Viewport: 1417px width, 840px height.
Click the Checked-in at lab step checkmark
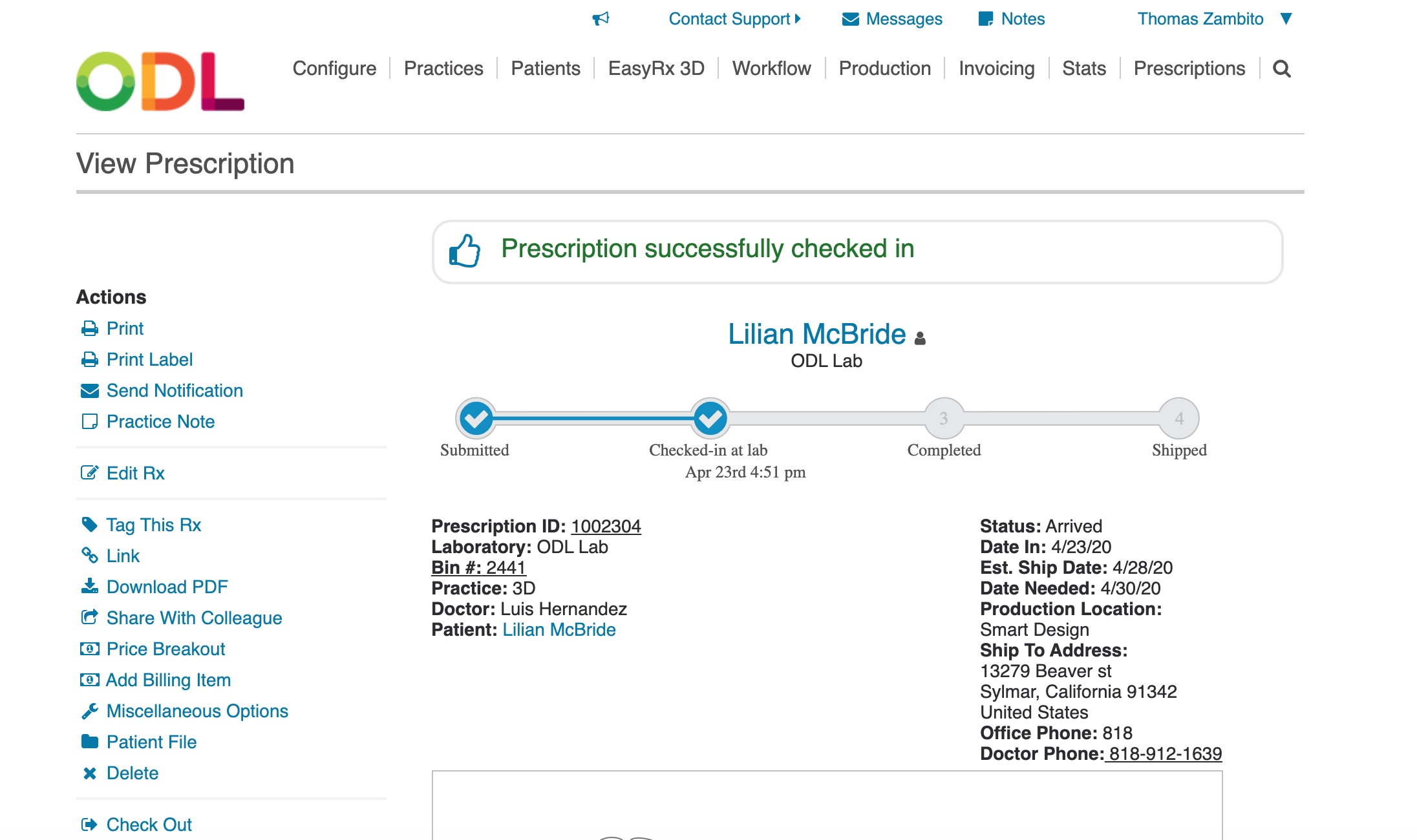[710, 418]
